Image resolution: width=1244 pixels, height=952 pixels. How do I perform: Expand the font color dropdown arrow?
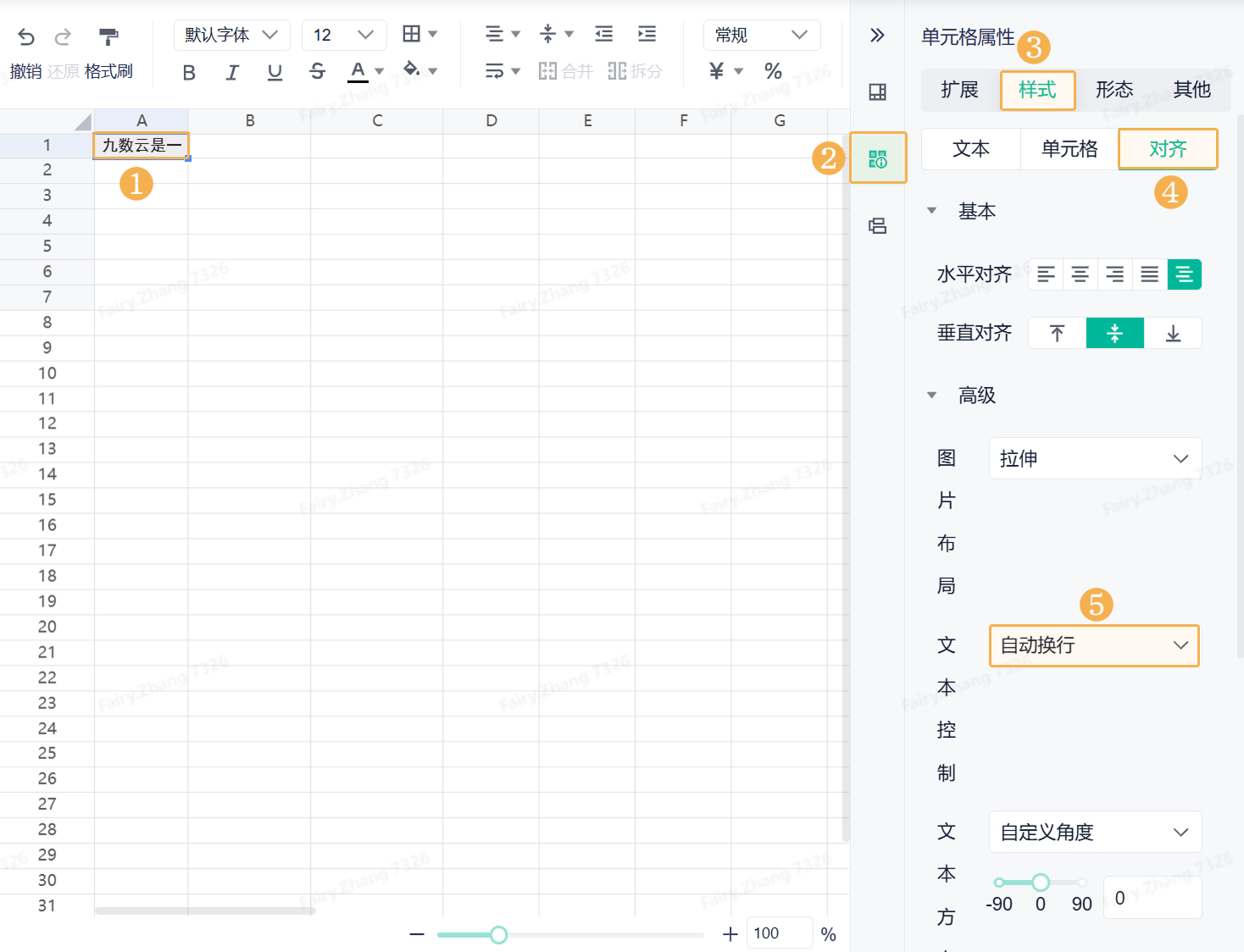tap(380, 71)
